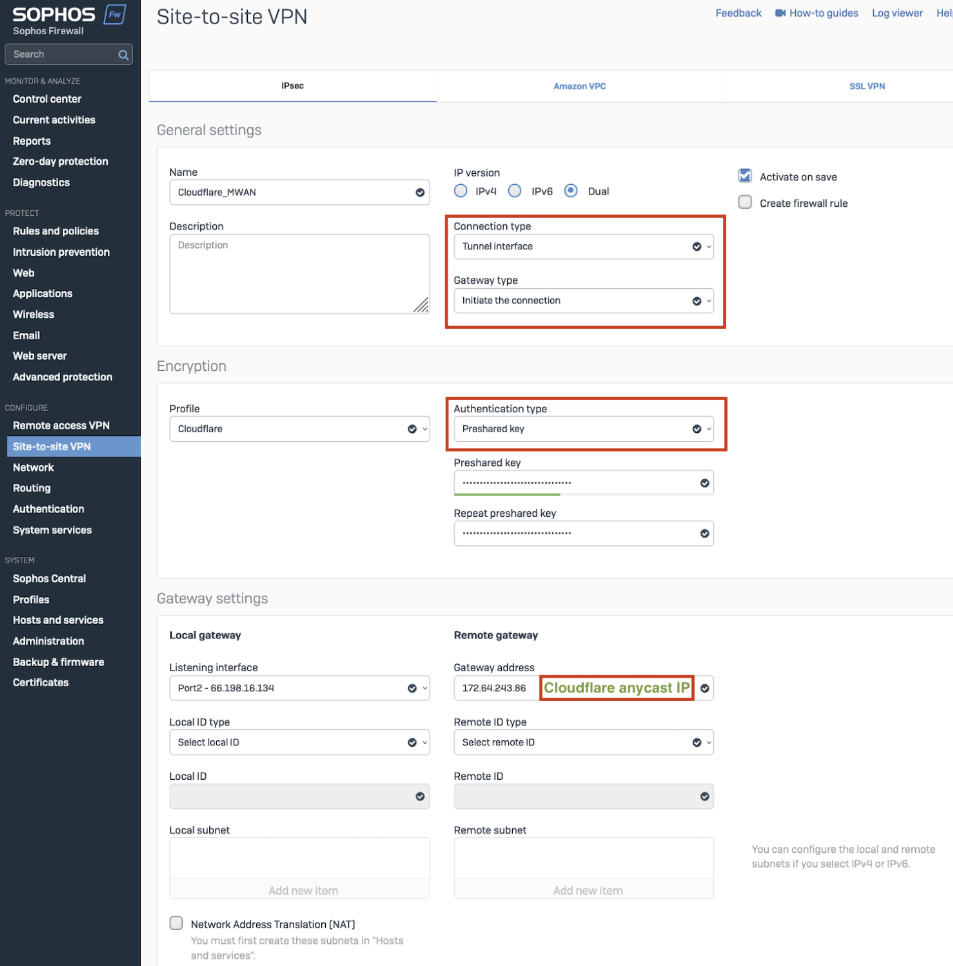Open Network under Configure
The width and height of the screenshot is (953, 966).
[33, 468]
